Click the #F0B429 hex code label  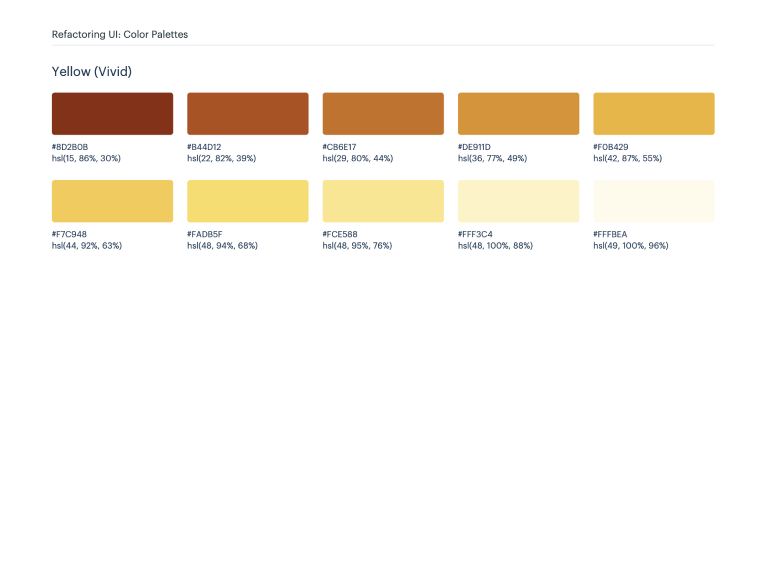tap(611, 147)
